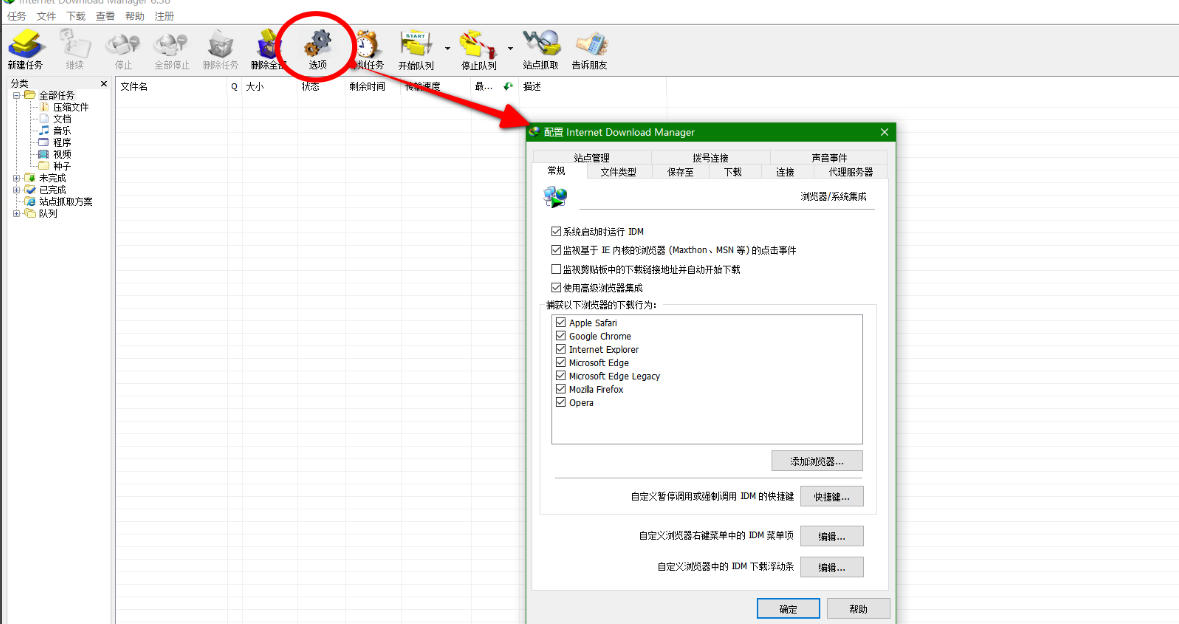Open 选项 gear icon in toolbar
This screenshot has width=1179, height=624.
317,50
